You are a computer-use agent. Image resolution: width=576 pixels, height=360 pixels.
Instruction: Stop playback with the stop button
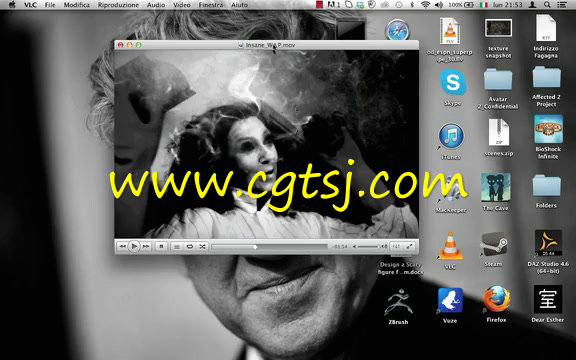coord(161,246)
